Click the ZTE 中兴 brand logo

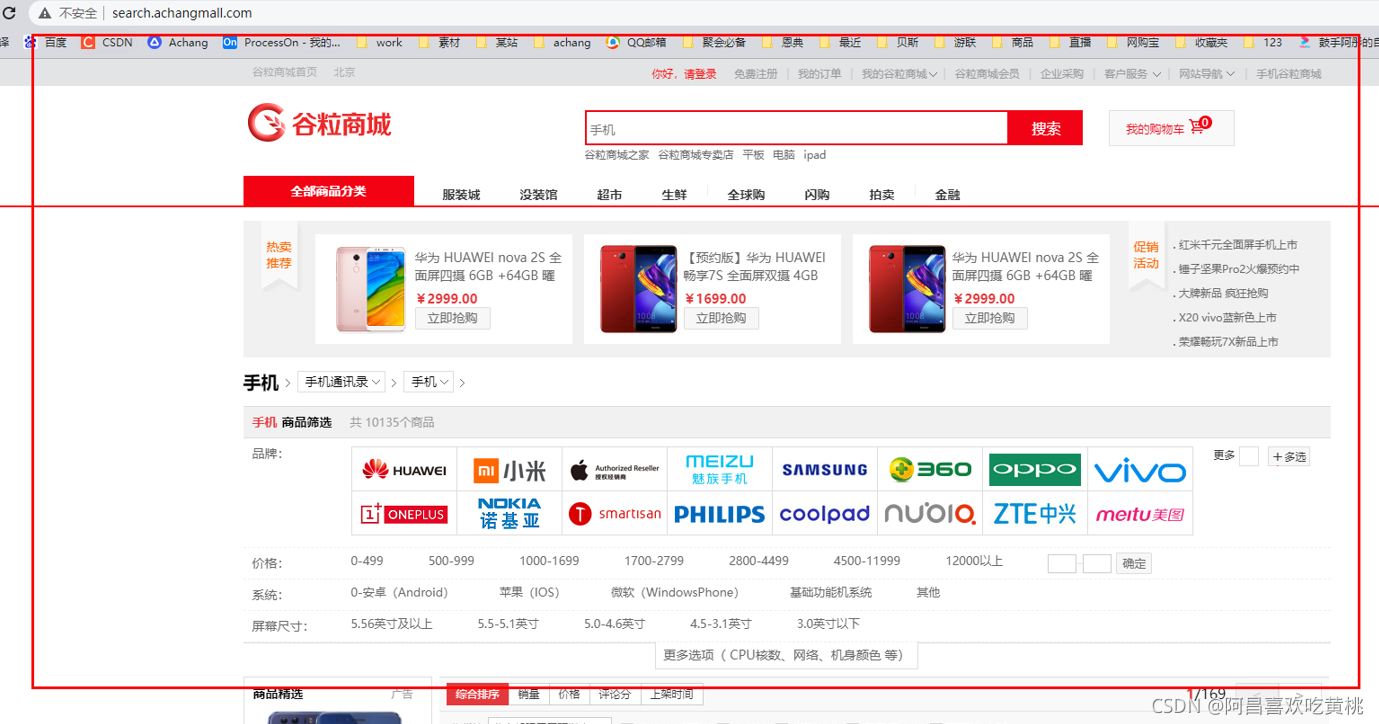coord(1035,514)
